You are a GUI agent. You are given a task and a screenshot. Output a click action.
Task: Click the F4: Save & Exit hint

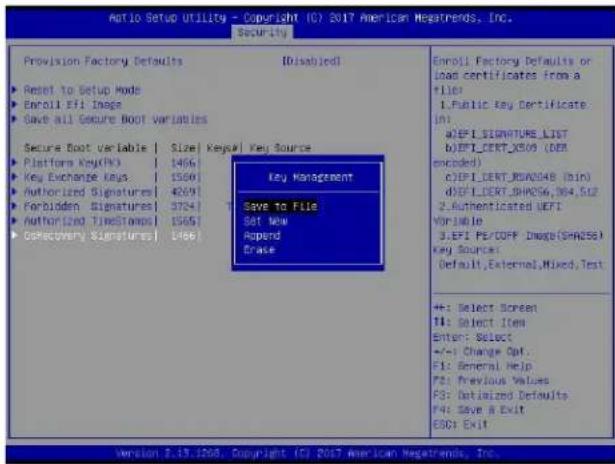479,410
